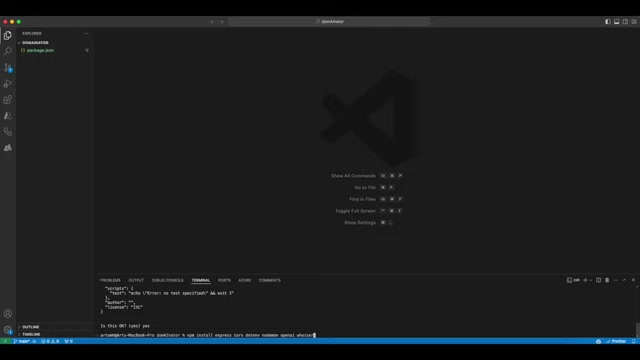The height and width of the screenshot is (360, 640).
Task: Switch to the DEBUG CONSOLE tab
Action: pos(168,280)
